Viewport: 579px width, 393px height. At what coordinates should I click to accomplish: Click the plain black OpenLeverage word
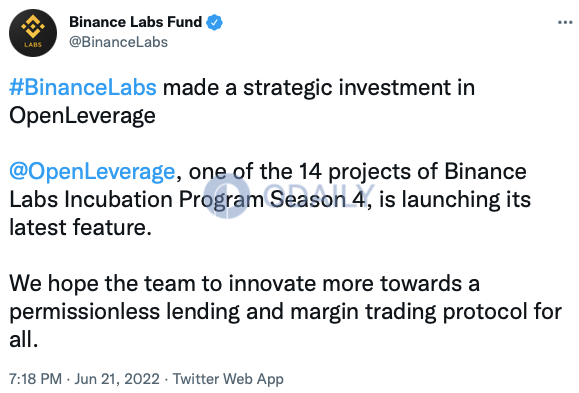coord(82,116)
